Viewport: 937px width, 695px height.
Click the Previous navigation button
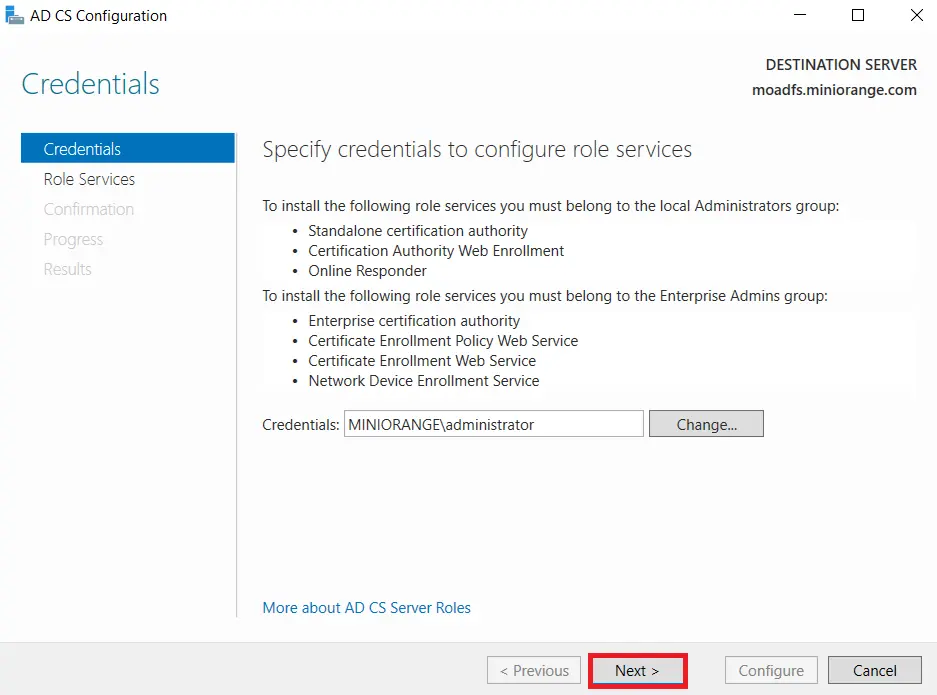[x=533, y=670]
